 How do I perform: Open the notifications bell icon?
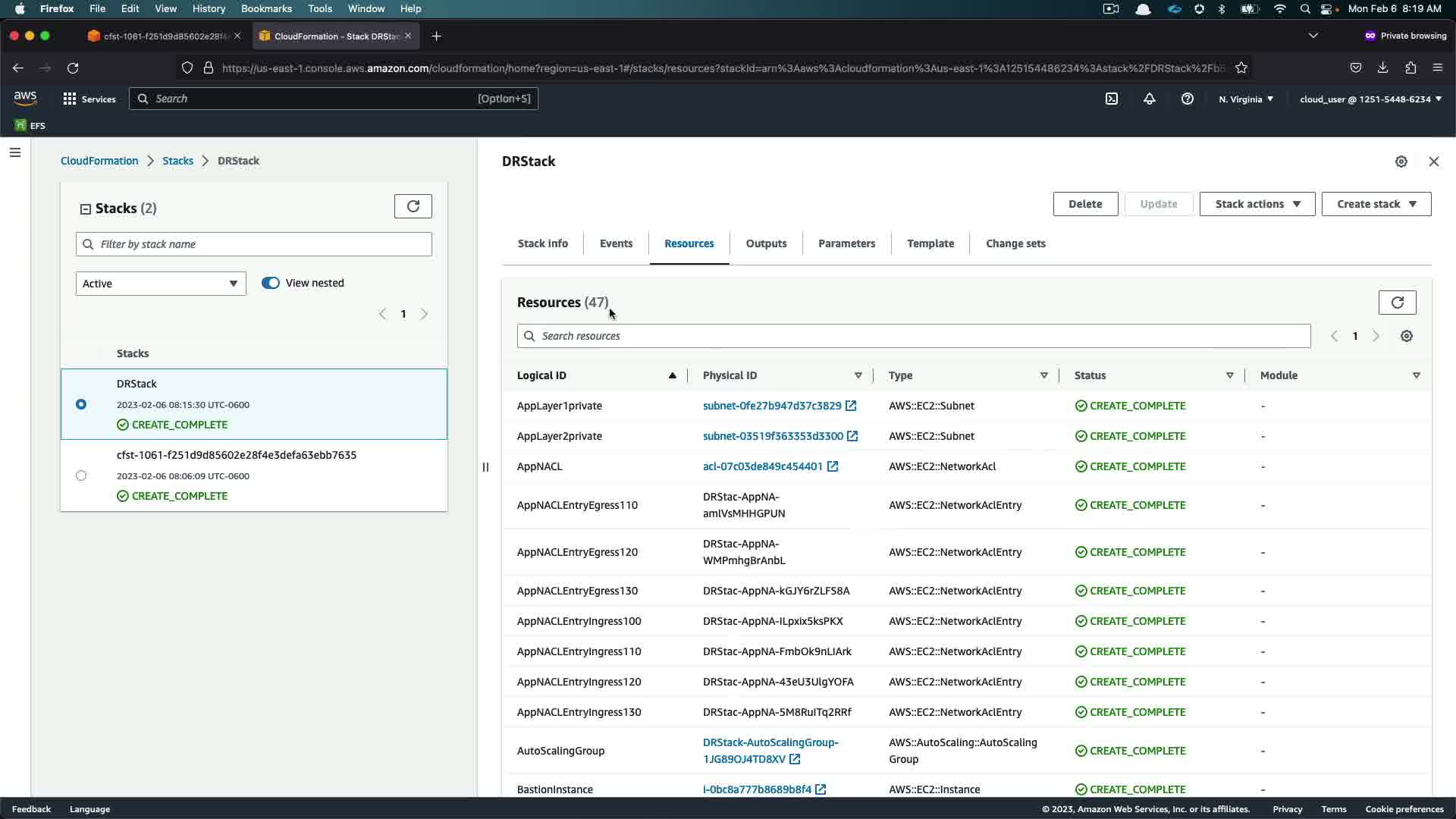[x=1150, y=99]
